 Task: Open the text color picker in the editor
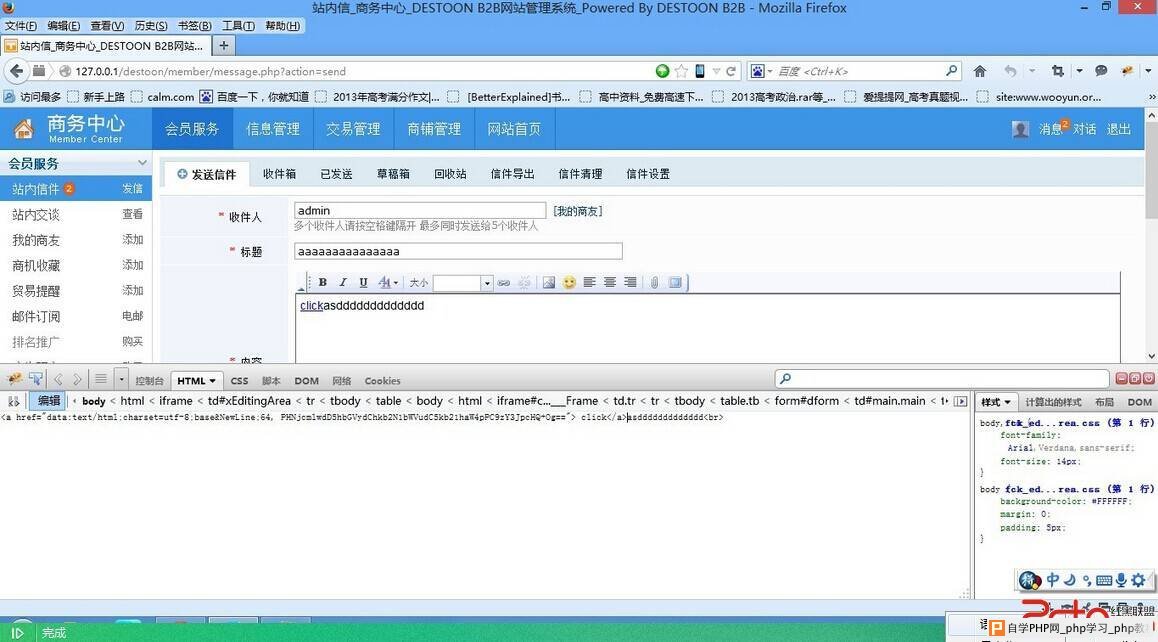click(x=388, y=282)
